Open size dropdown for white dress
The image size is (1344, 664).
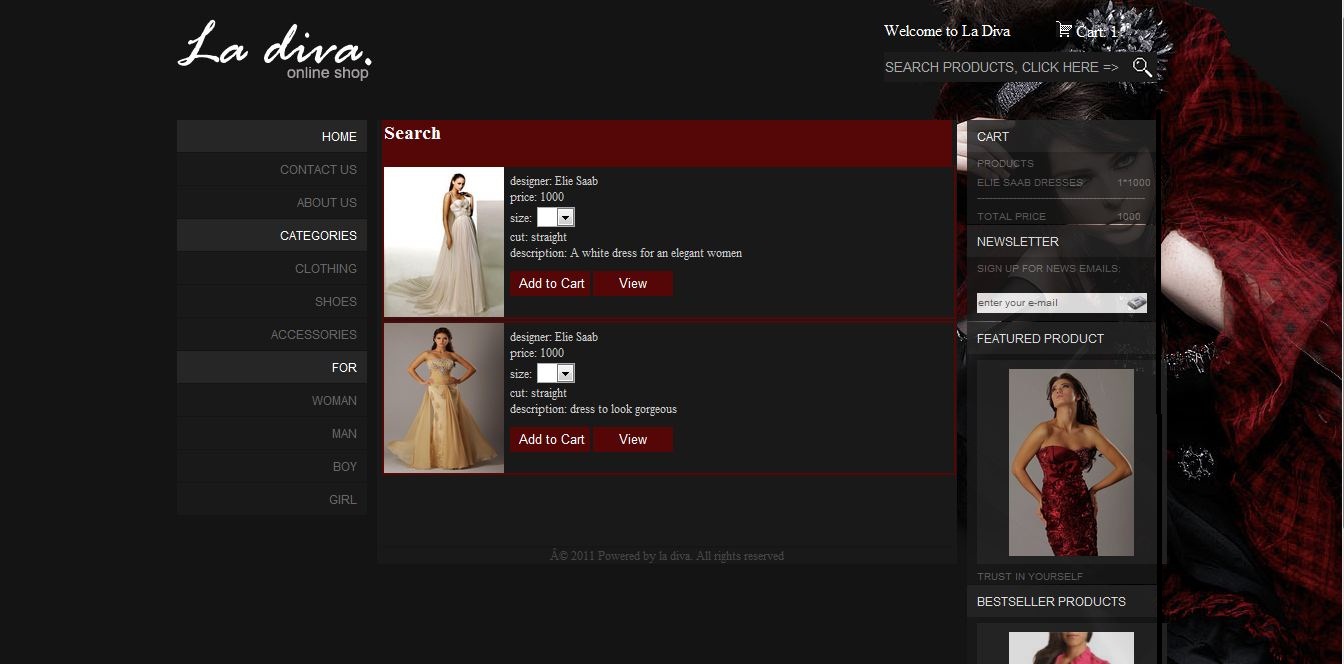[x=565, y=217]
